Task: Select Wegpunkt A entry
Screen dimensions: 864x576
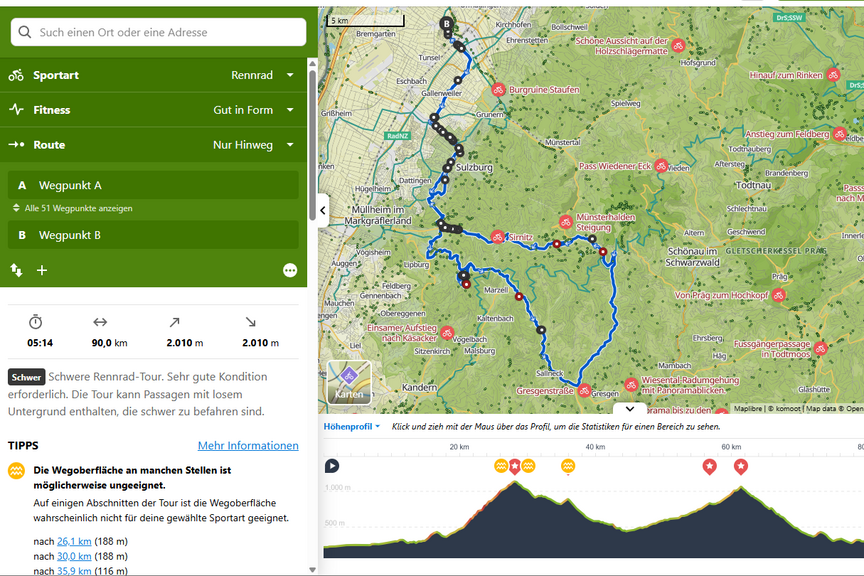Action: tap(154, 185)
